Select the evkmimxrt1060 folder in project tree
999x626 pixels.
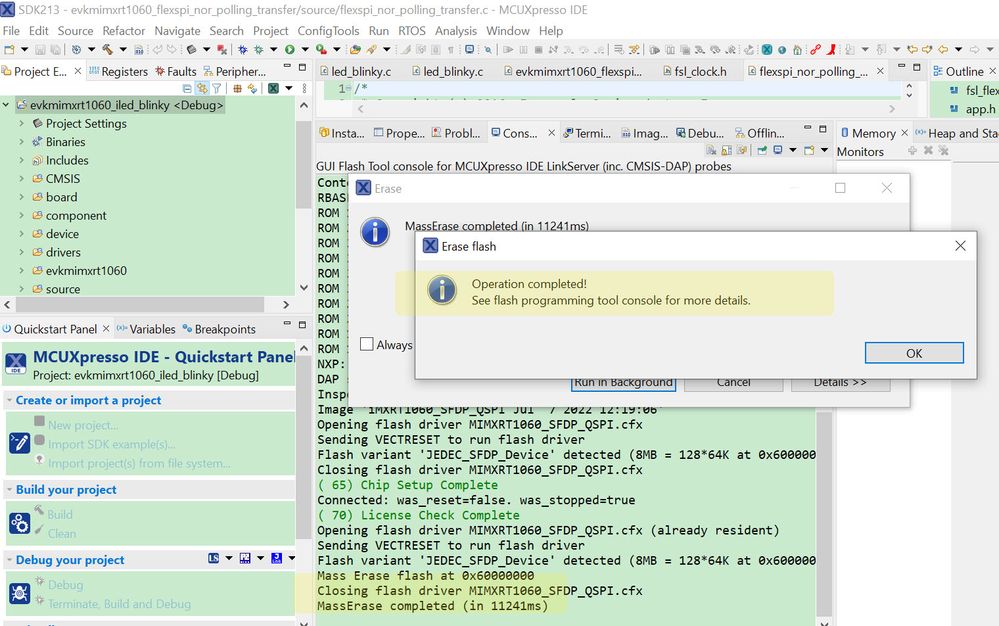tap(86, 271)
